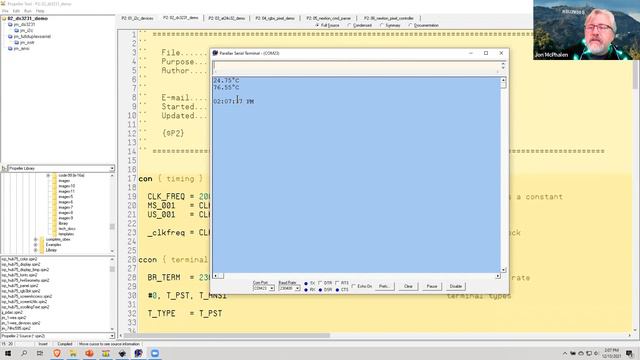
Task: Click the CTS indicator light
Action: [x=337, y=290]
